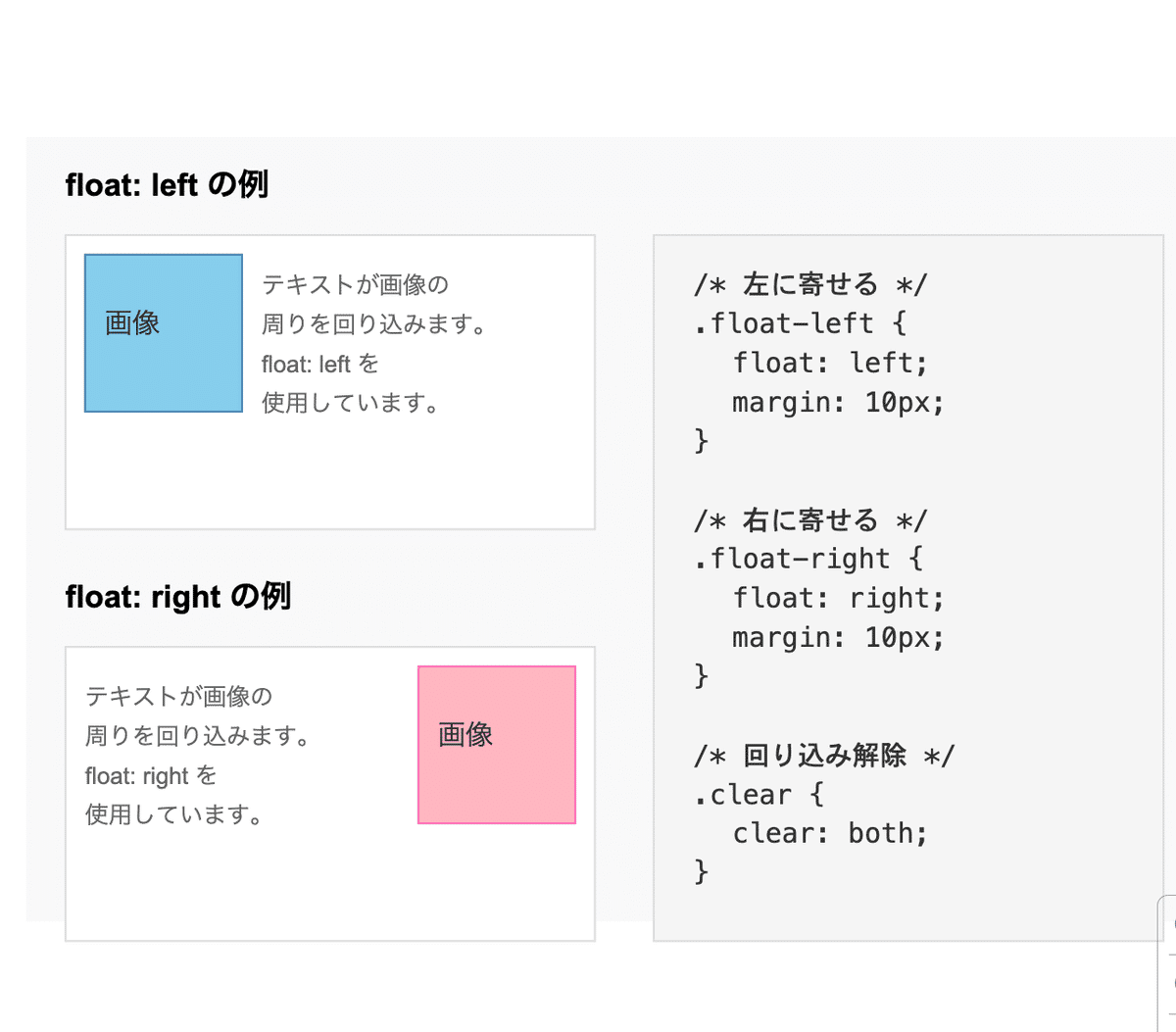Select the 'float: right の例' heading
1176x1032 pixels.
(178, 596)
